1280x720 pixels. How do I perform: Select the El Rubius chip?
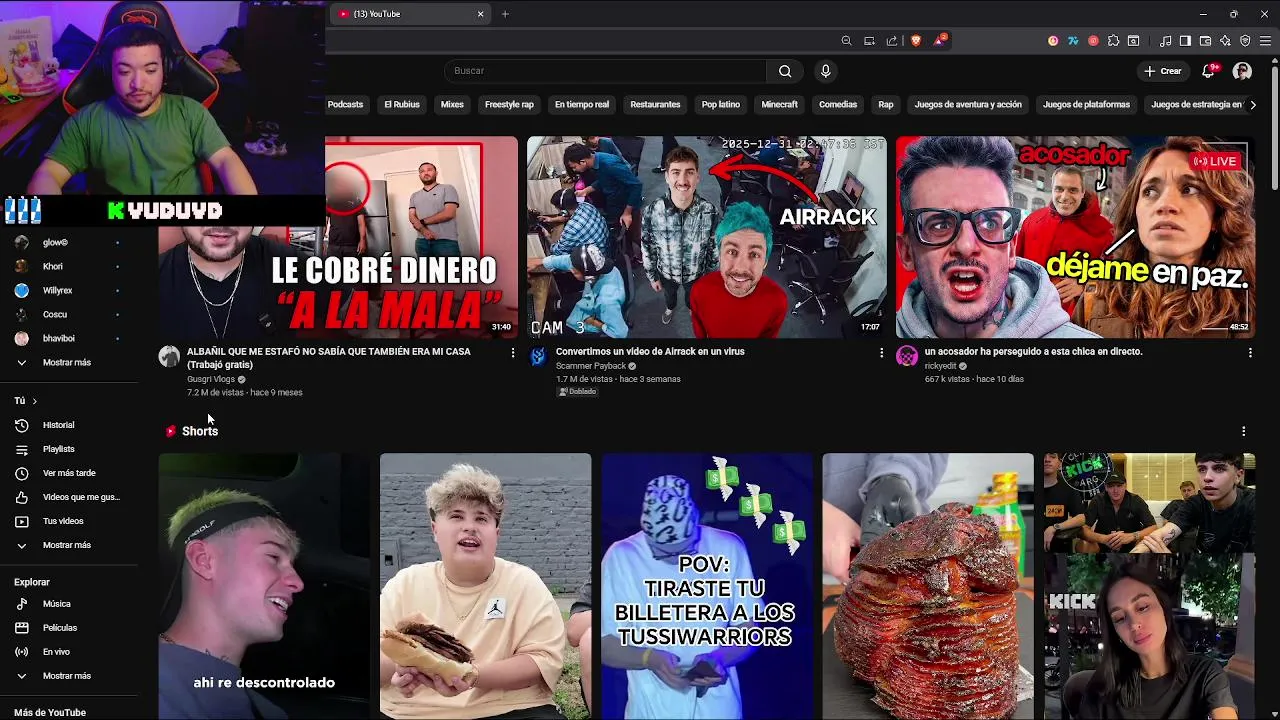402,105
